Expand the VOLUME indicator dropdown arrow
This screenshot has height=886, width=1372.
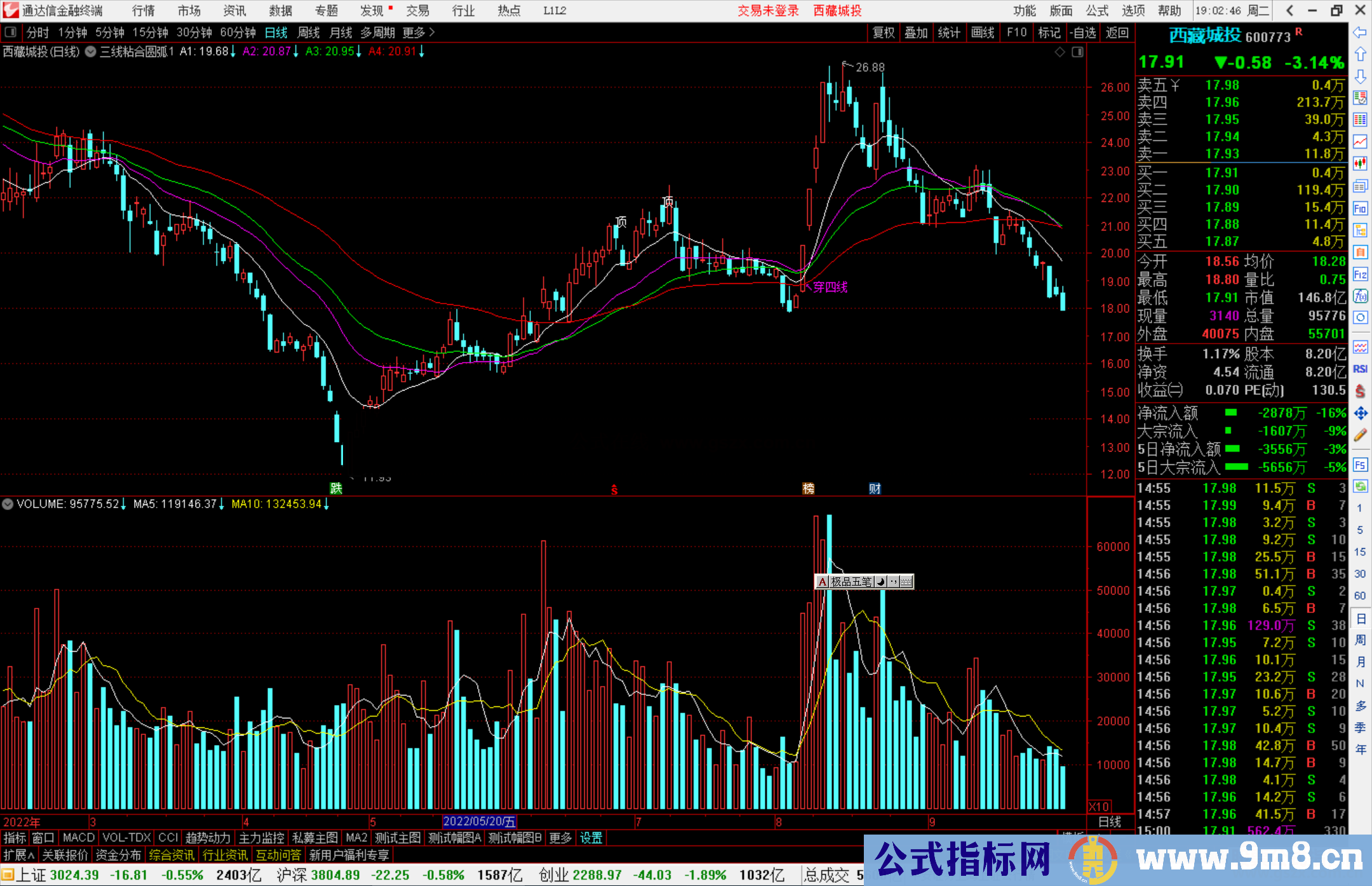click(x=8, y=504)
